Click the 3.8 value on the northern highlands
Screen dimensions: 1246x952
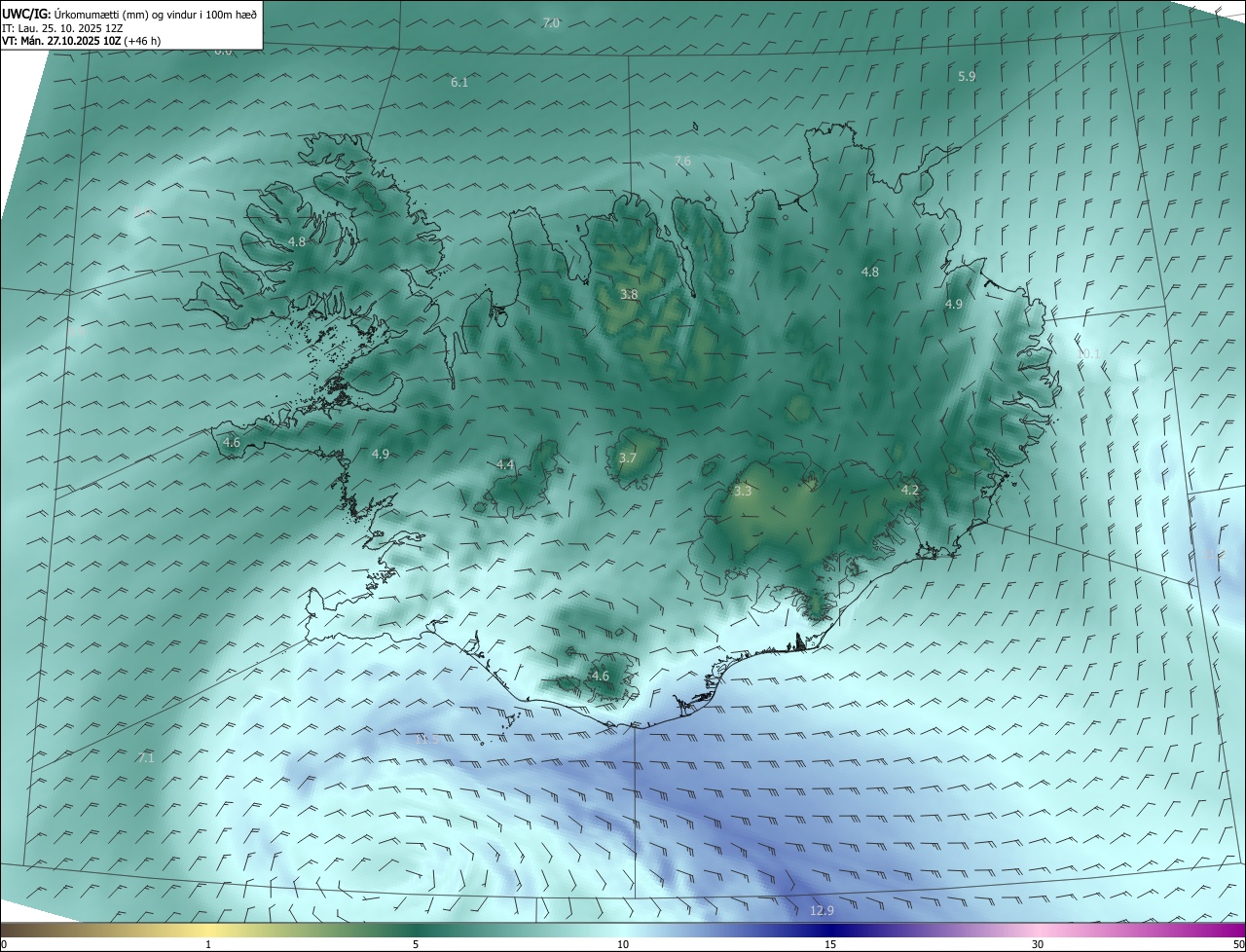coord(630,294)
